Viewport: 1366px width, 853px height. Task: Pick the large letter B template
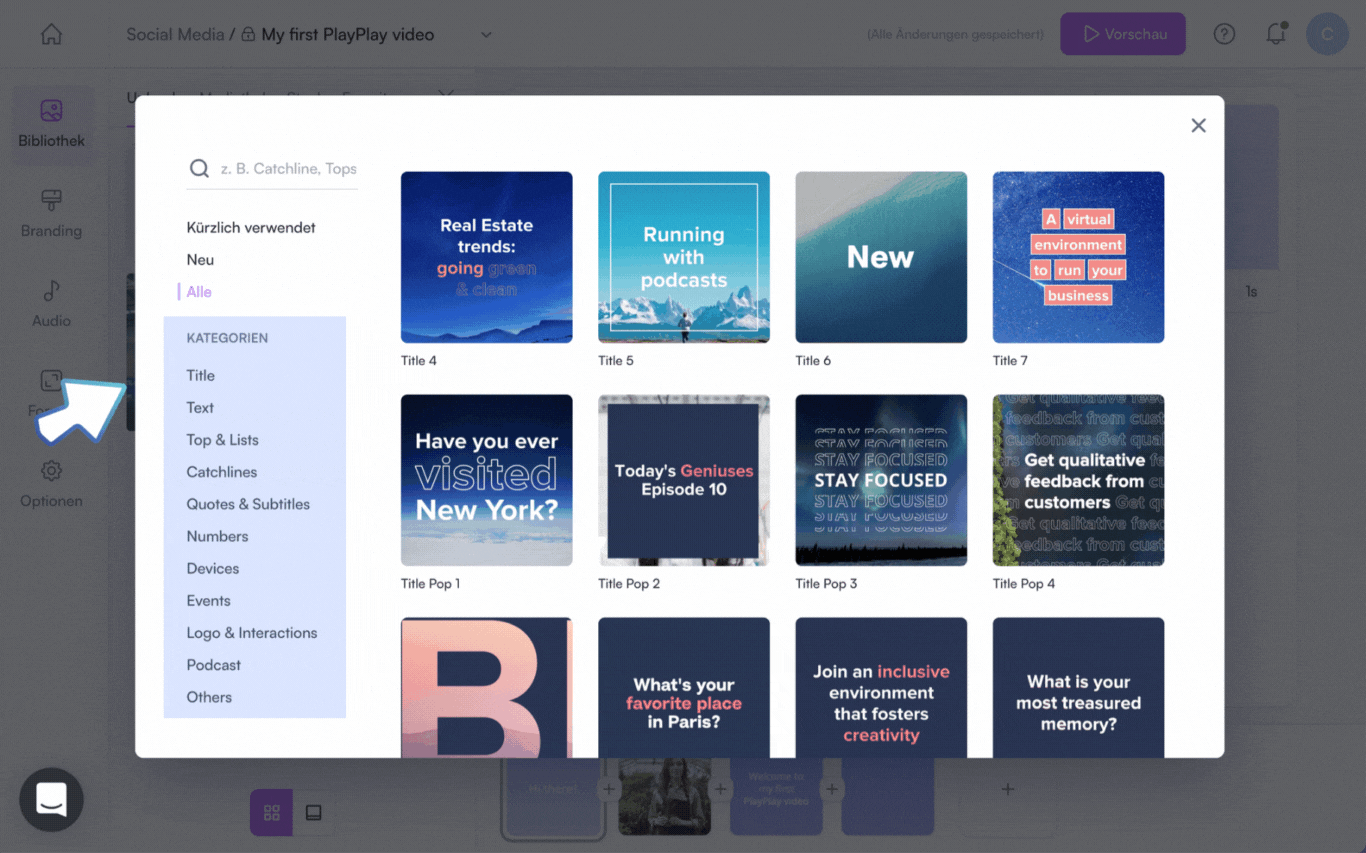pyautogui.click(x=487, y=687)
